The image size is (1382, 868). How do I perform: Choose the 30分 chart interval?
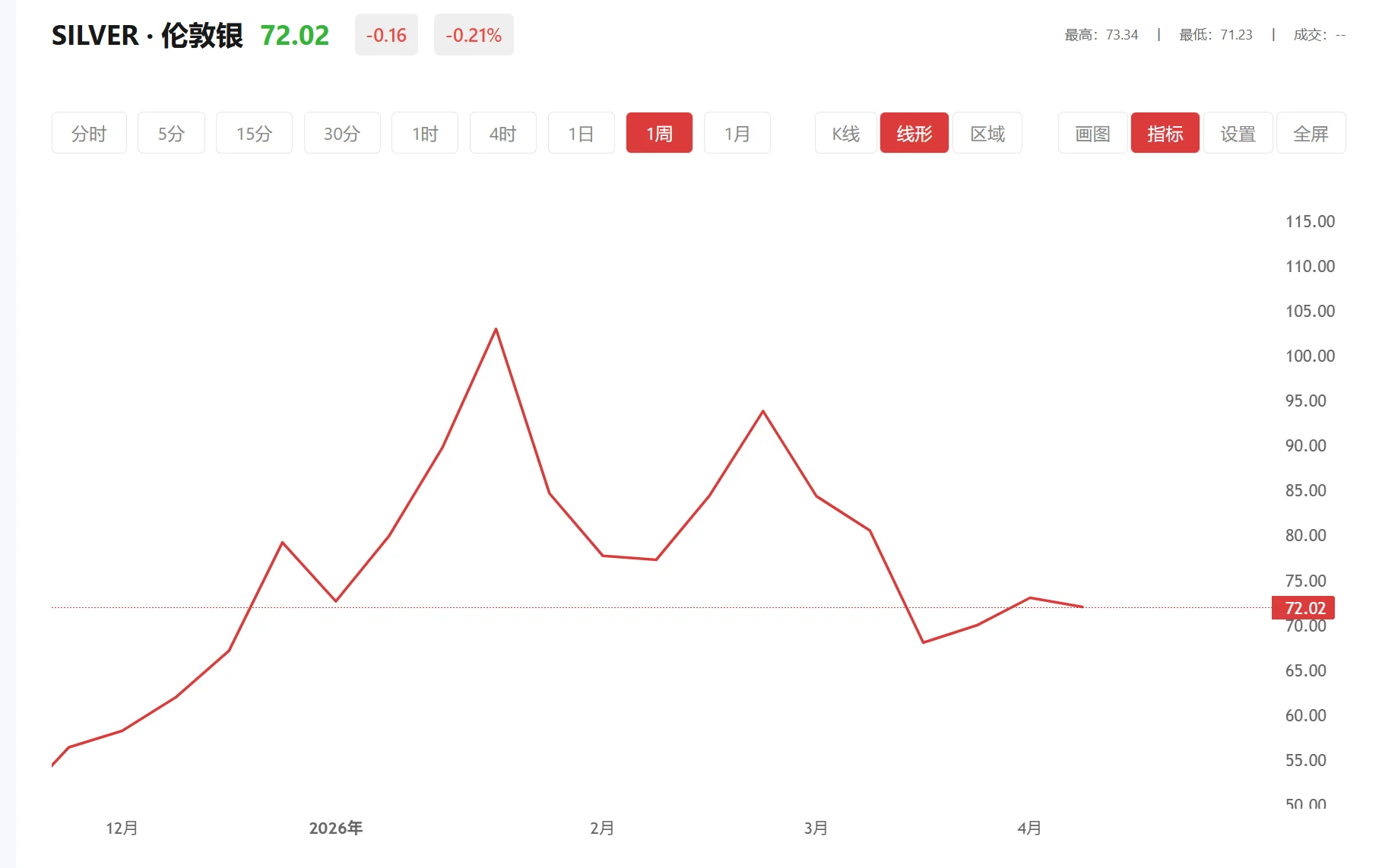[341, 133]
